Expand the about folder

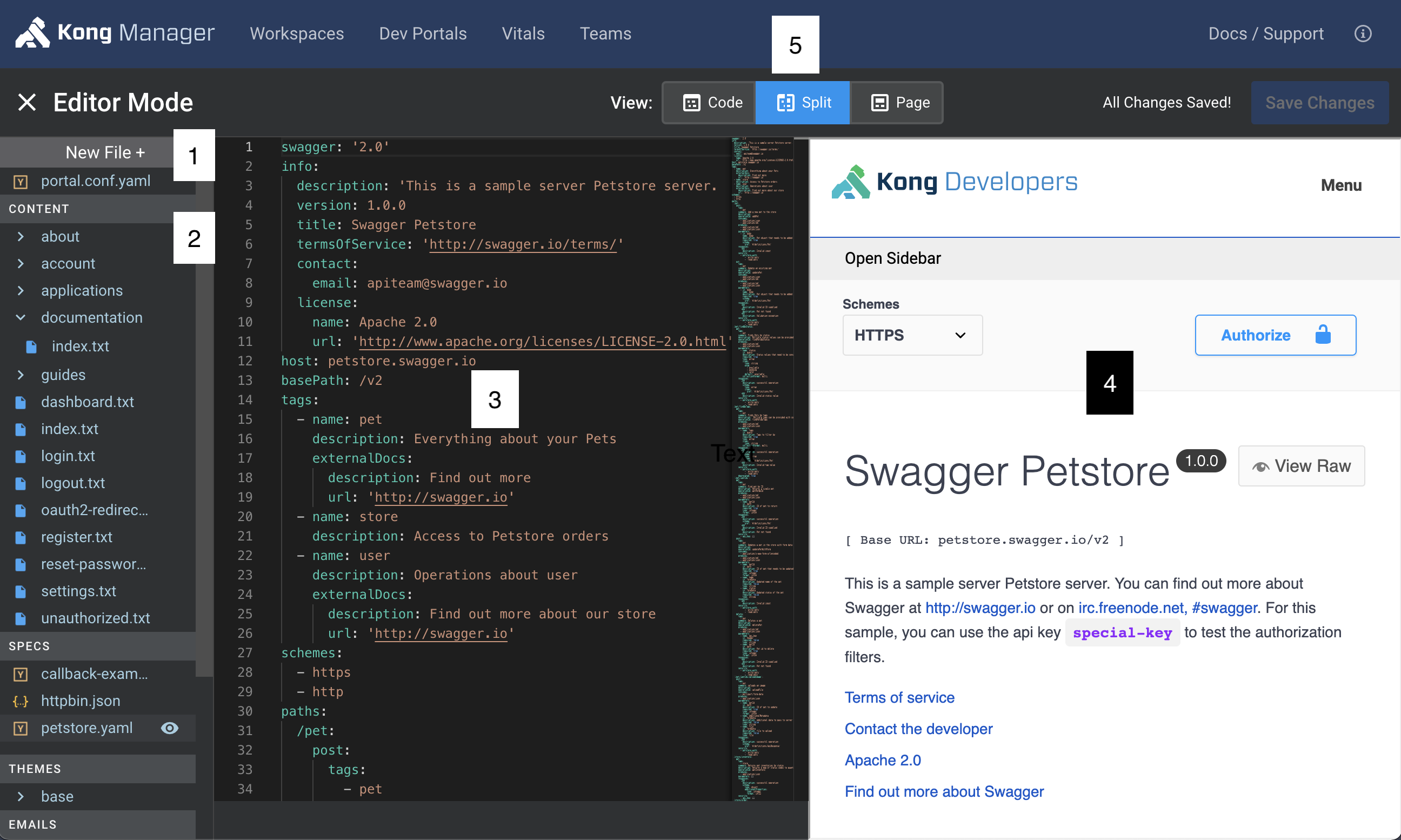point(21,236)
